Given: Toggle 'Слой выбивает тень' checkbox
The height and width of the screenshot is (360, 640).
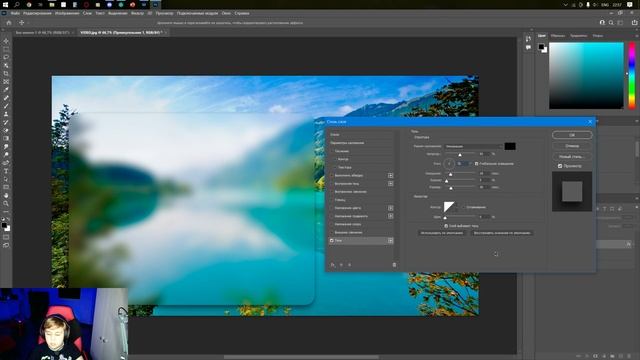Looking at the screenshot, I should pos(446,226).
